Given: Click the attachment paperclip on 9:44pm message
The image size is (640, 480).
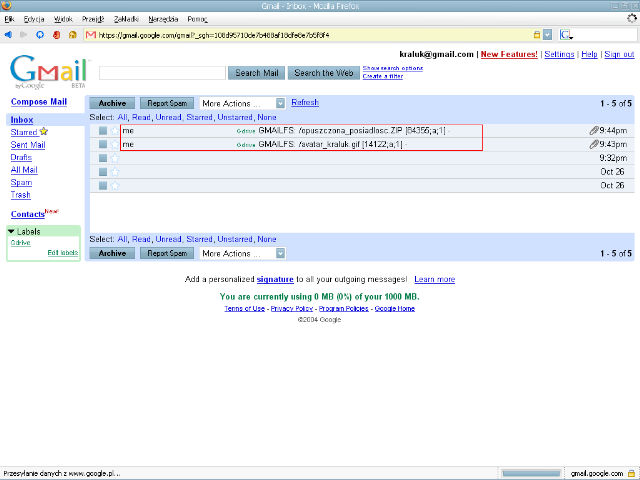Looking at the screenshot, I should pos(594,131).
